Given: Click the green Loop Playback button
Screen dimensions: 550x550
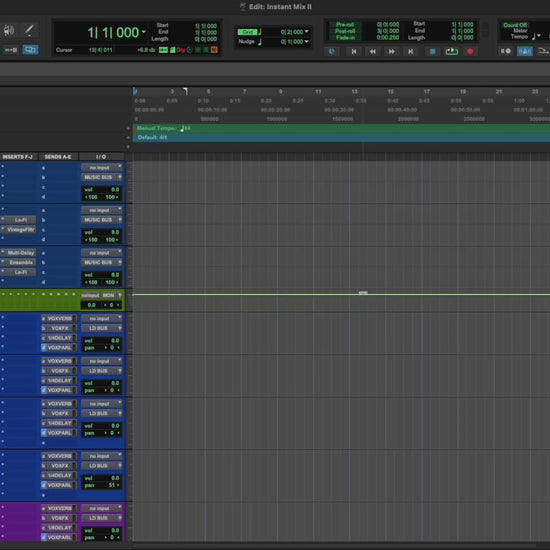Looking at the screenshot, I should (451, 52).
